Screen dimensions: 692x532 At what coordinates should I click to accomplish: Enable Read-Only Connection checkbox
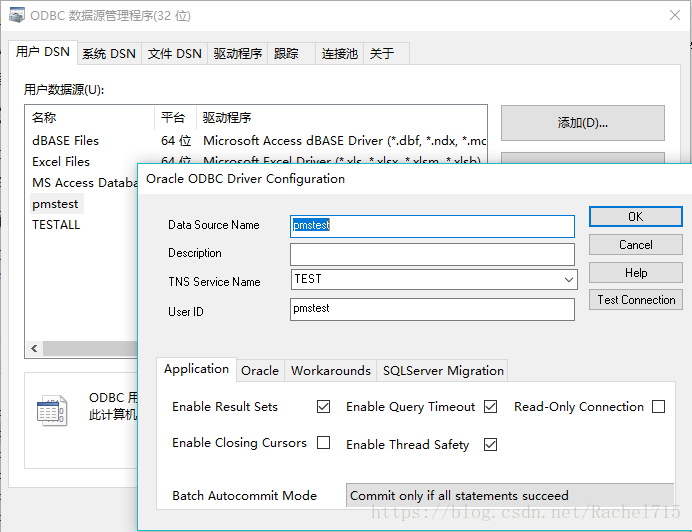658,406
